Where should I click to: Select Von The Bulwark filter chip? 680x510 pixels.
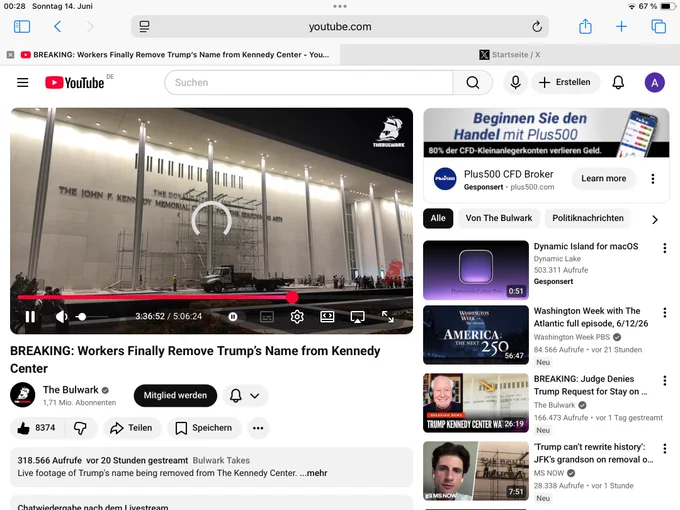(x=499, y=218)
